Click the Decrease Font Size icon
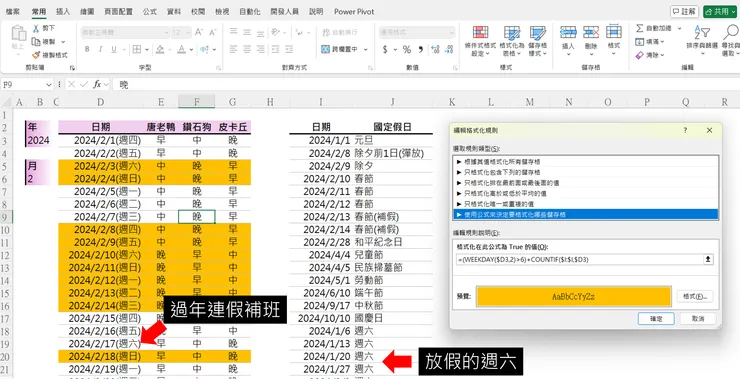 (x=212, y=32)
